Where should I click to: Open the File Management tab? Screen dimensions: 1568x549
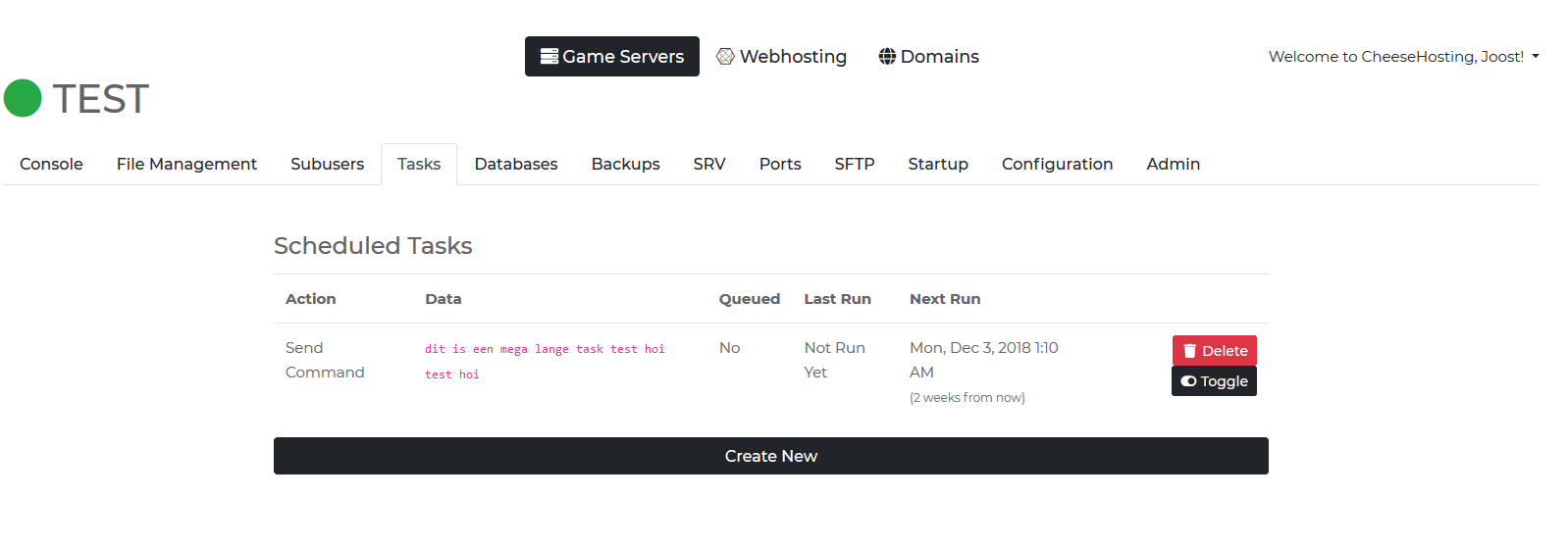pos(186,164)
